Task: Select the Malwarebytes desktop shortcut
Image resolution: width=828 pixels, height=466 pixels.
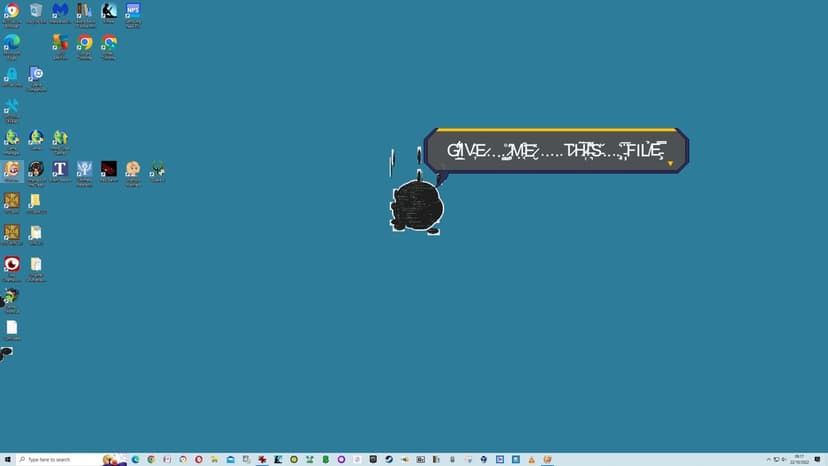Action: [x=60, y=13]
